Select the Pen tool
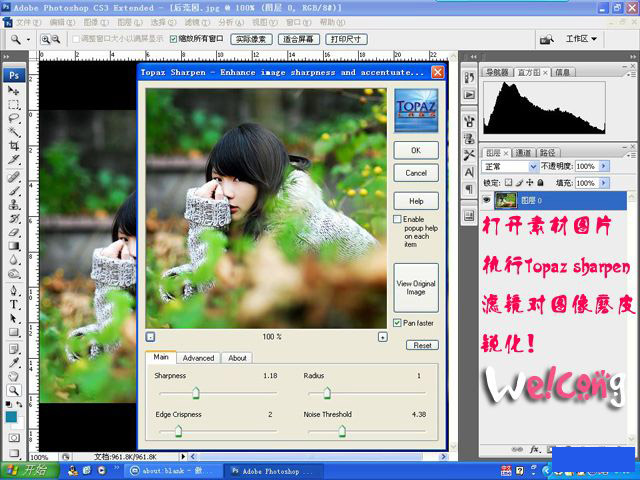Image resolution: width=640 pixels, height=480 pixels. pyautogui.click(x=13, y=291)
